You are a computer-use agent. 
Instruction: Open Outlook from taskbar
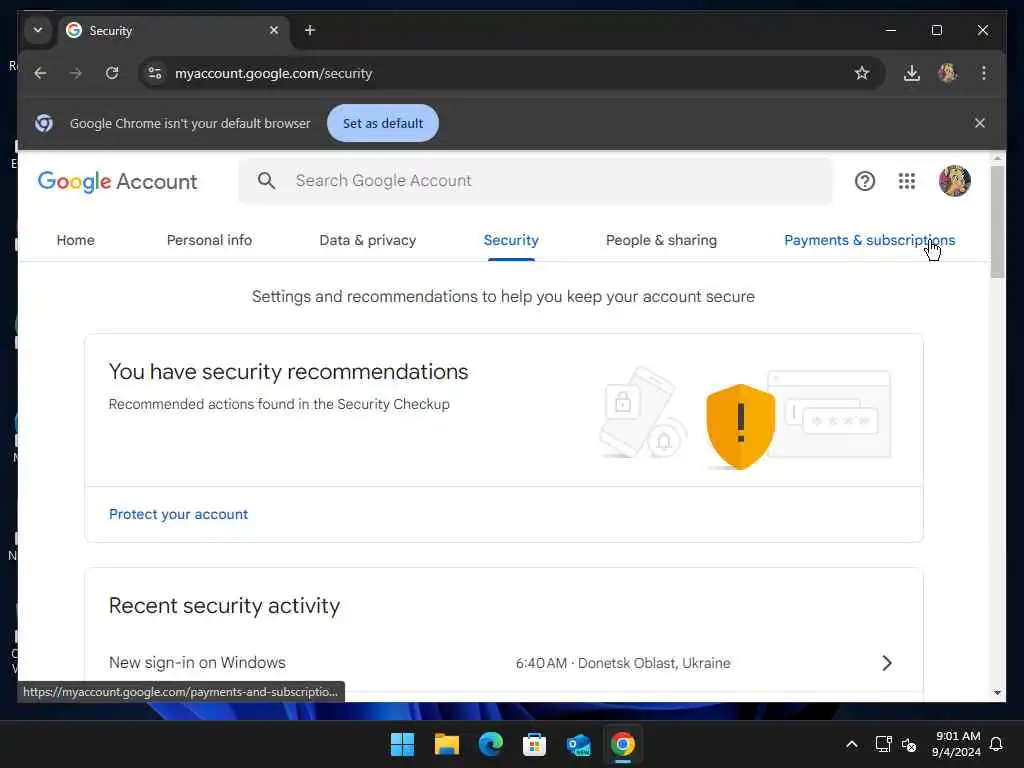point(579,744)
